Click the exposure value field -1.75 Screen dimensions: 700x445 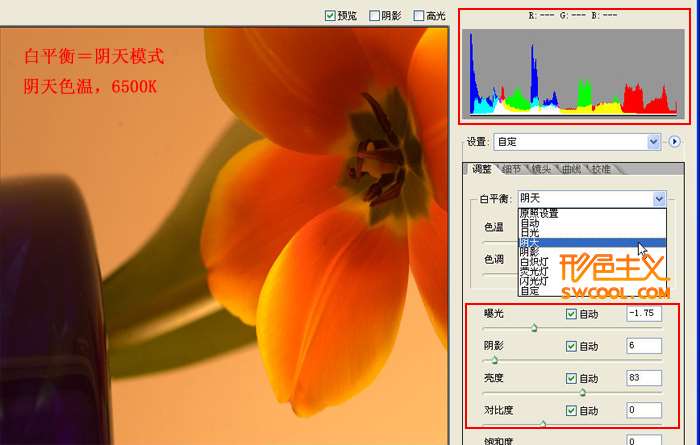pos(644,313)
